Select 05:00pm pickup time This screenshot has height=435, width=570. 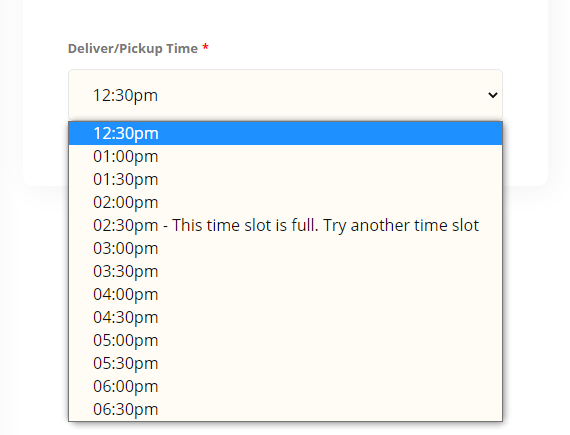(x=285, y=340)
